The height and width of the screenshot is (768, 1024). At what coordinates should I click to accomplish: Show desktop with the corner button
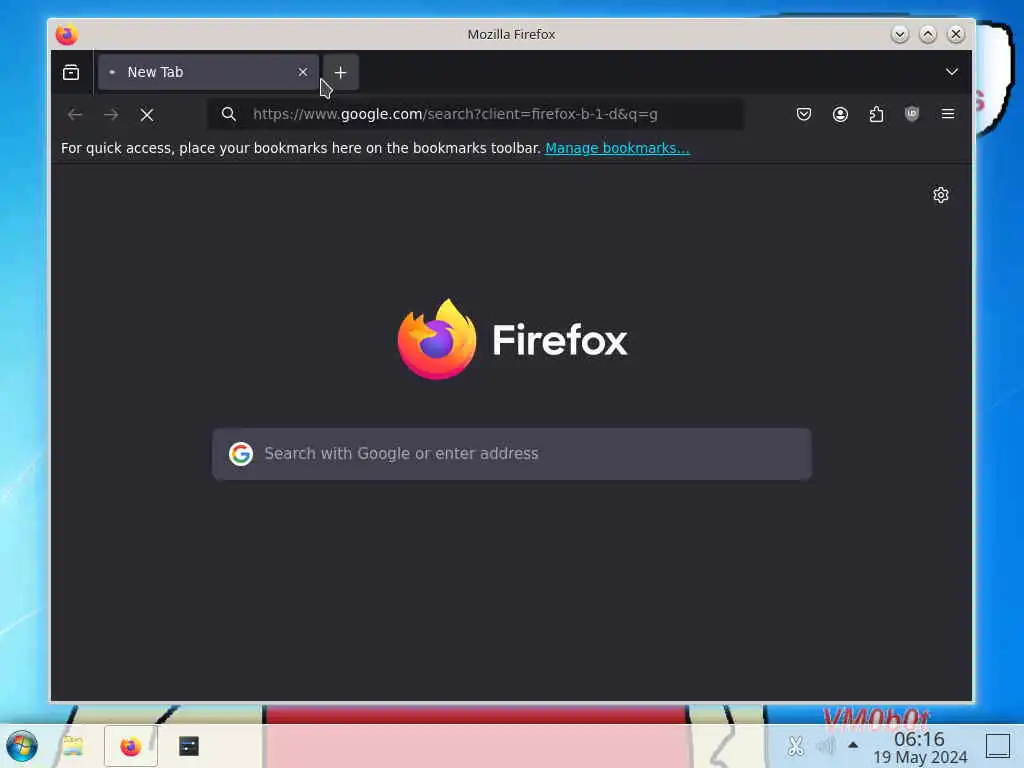click(x=997, y=746)
